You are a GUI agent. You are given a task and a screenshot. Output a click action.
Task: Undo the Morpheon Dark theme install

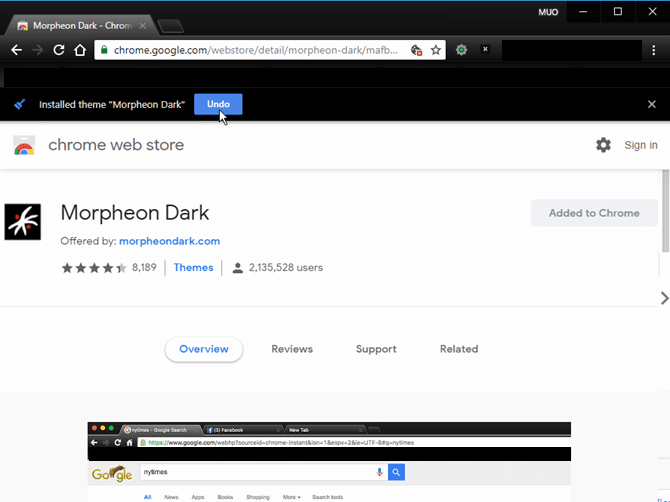click(x=218, y=104)
